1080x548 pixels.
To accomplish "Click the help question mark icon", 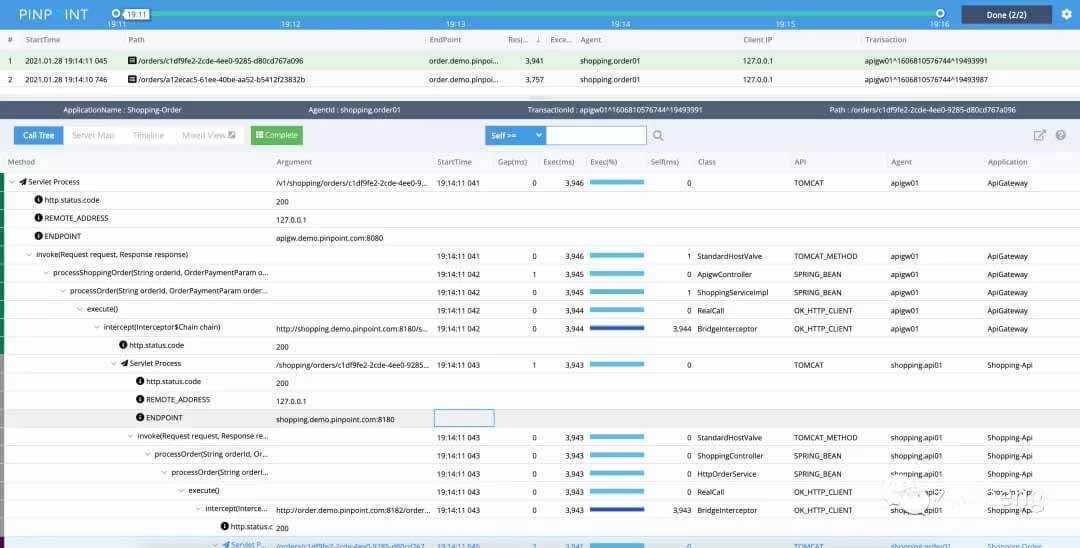I will pos(1060,135).
